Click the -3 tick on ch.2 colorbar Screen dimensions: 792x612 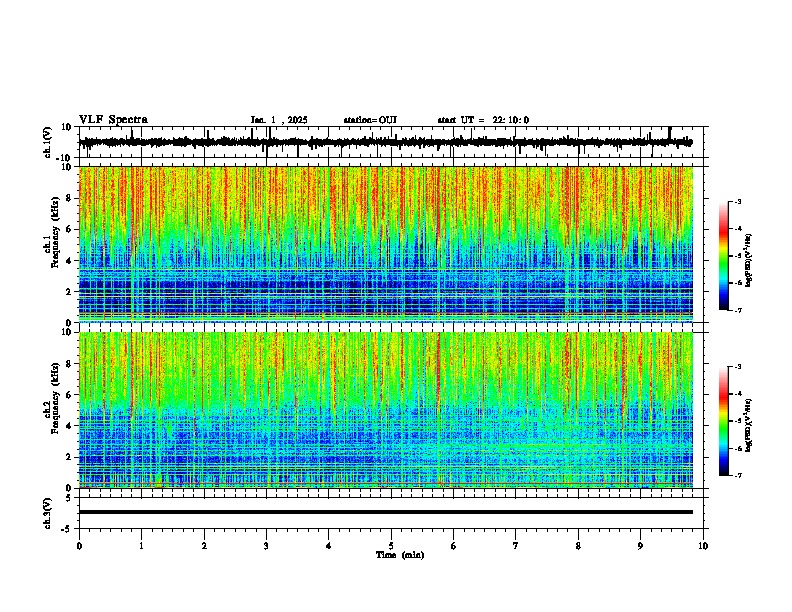coord(738,367)
